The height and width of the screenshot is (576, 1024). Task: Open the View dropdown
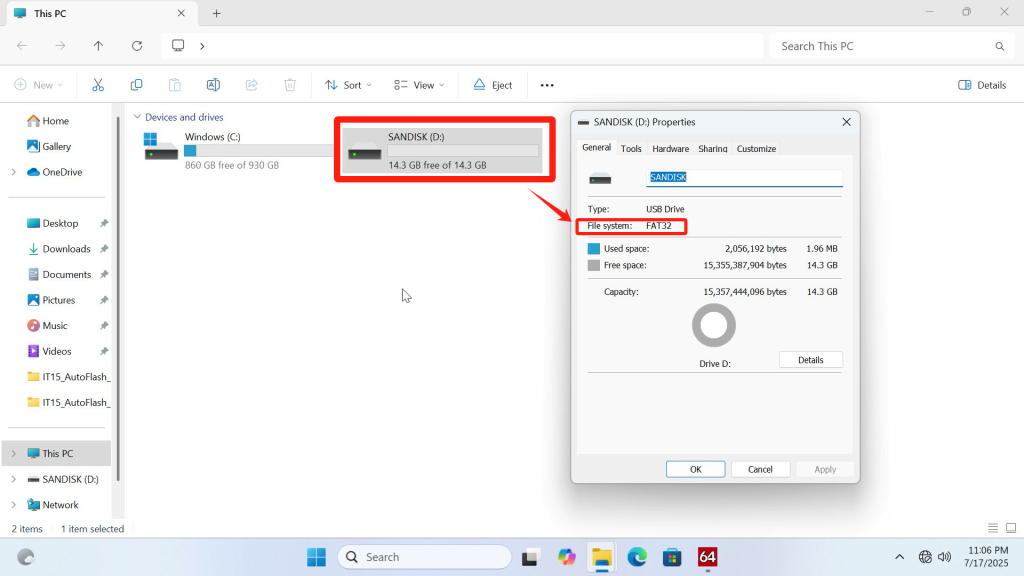419,85
